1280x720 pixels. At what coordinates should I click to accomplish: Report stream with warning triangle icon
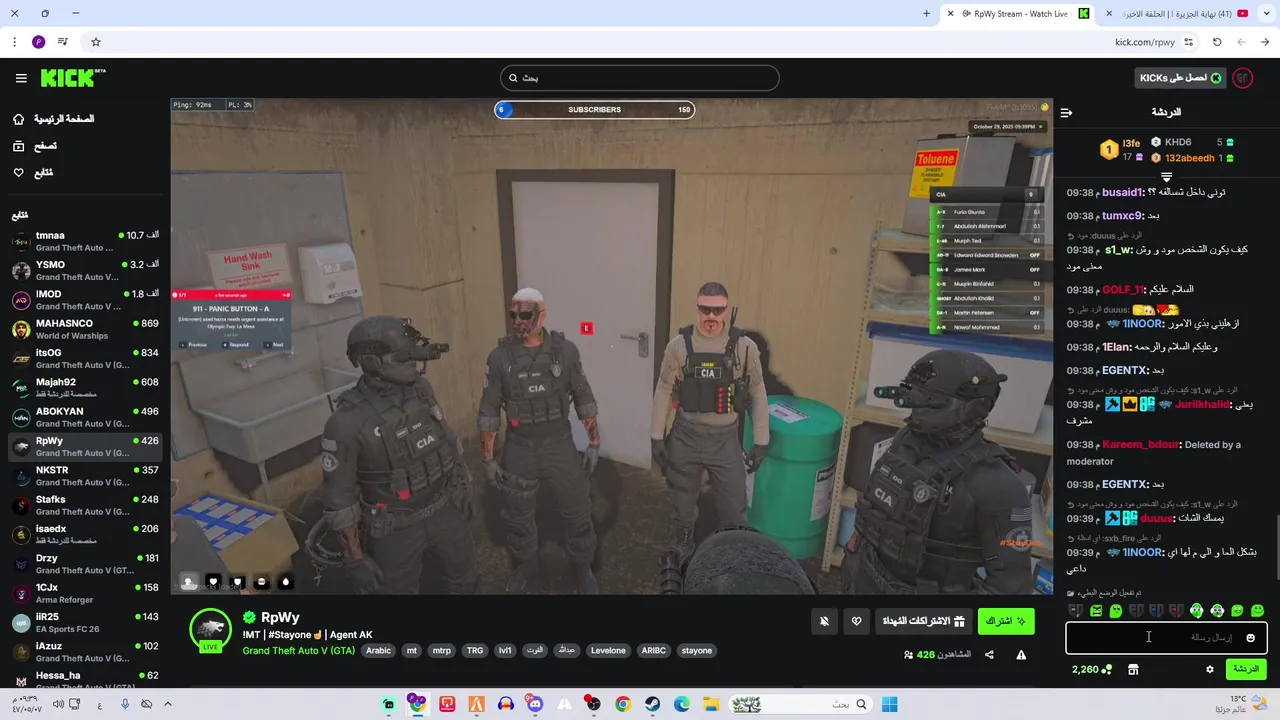pos(1021,655)
